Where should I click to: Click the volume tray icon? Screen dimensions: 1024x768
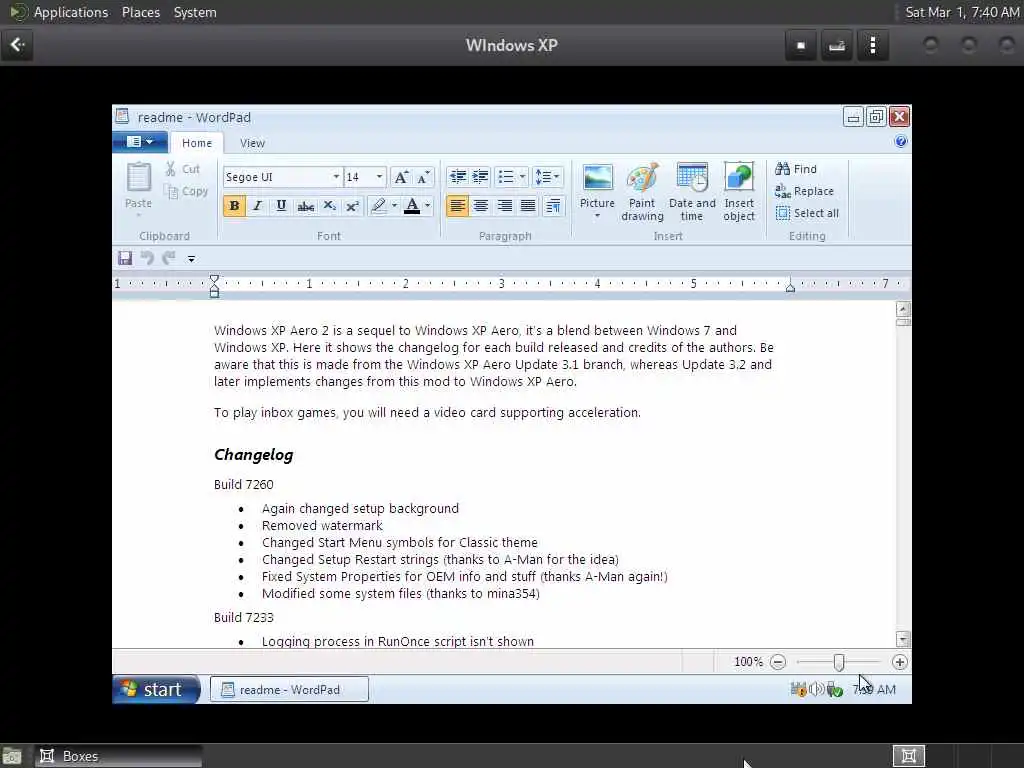[x=815, y=690]
